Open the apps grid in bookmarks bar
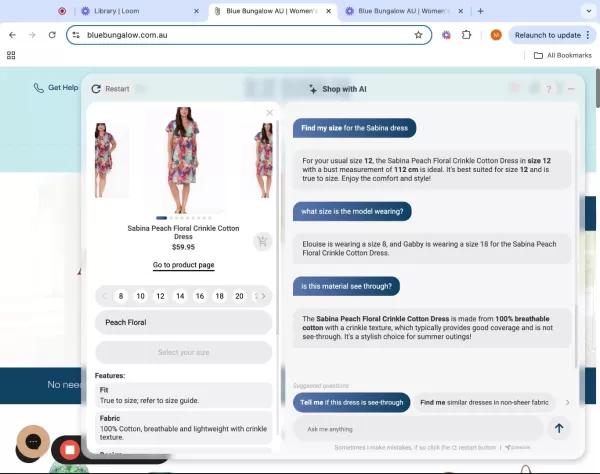Image resolution: width=600 pixels, height=474 pixels. pyautogui.click(x=11, y=55)
